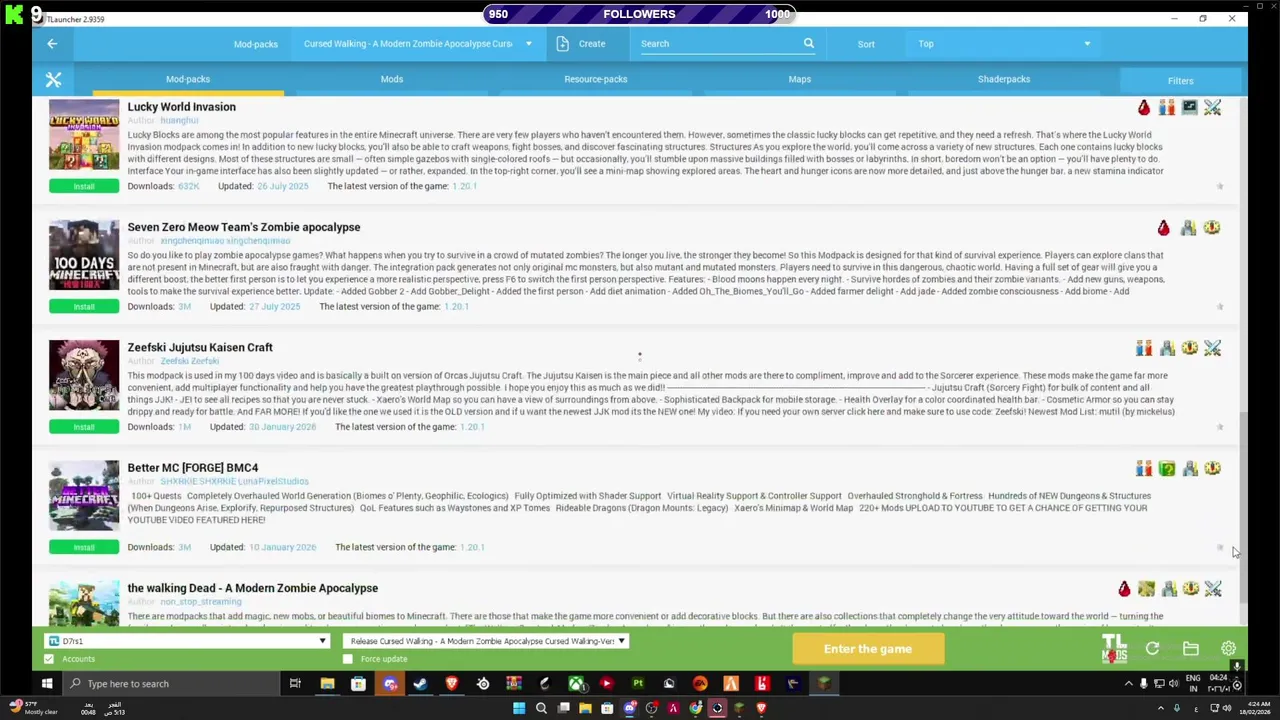The image size is (1280, 720).
Task: Click the '27 July 2025' updated date
Action: (275, 307)
